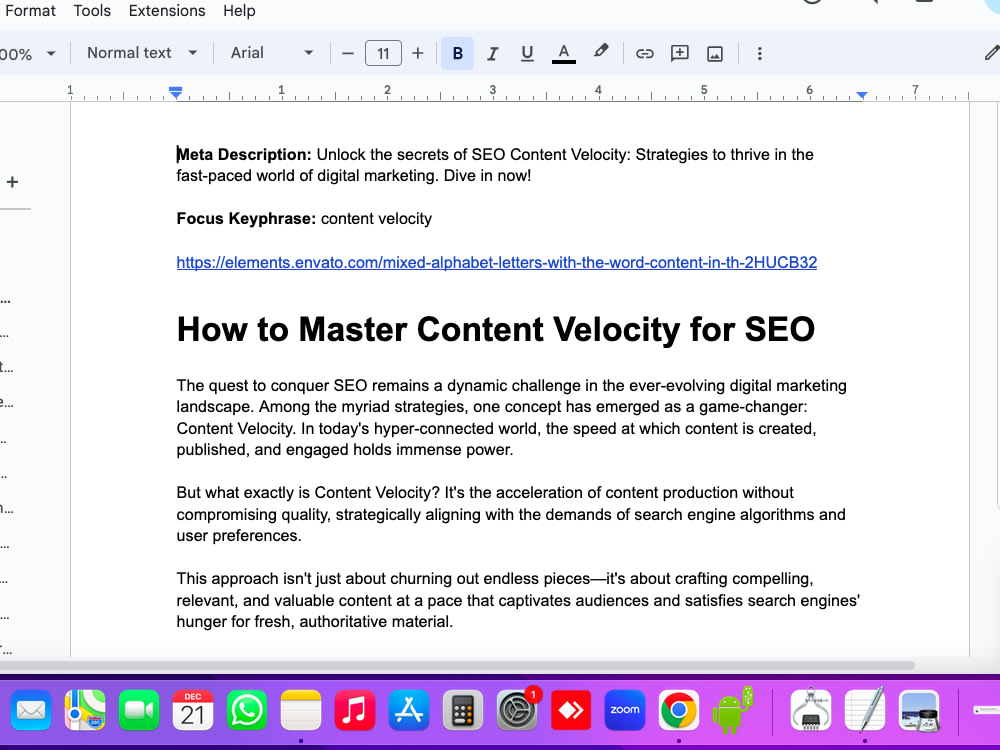Open TextEdit pen-and-paper icon in dock
This screenshot has height=750, width=1000.
[x=865, y=709]
